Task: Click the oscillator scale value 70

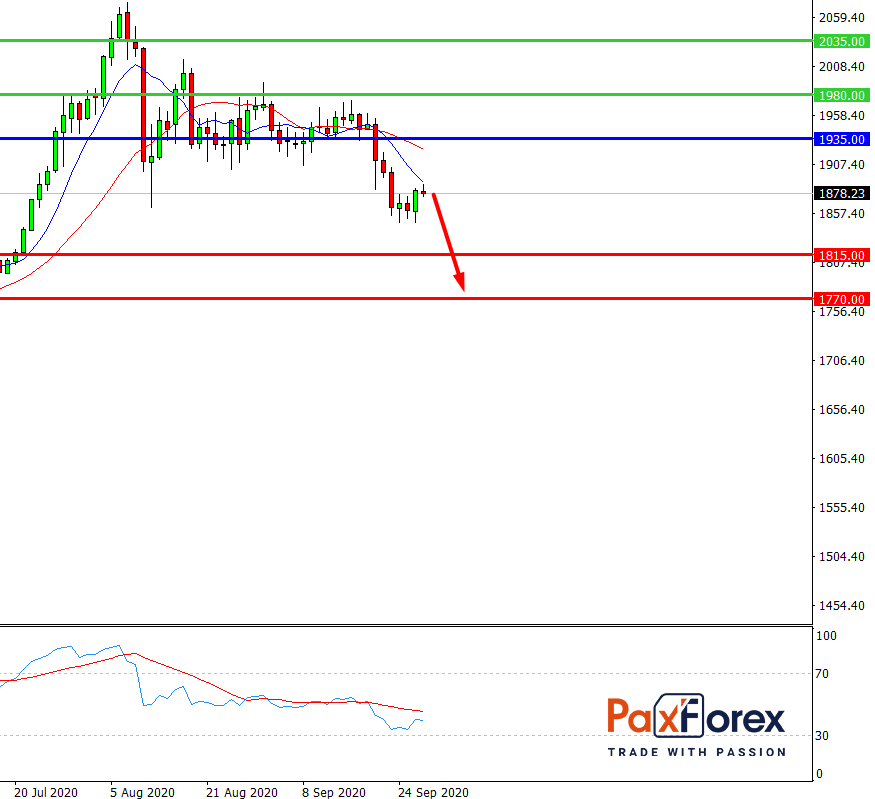Action: tap(822, 674)
